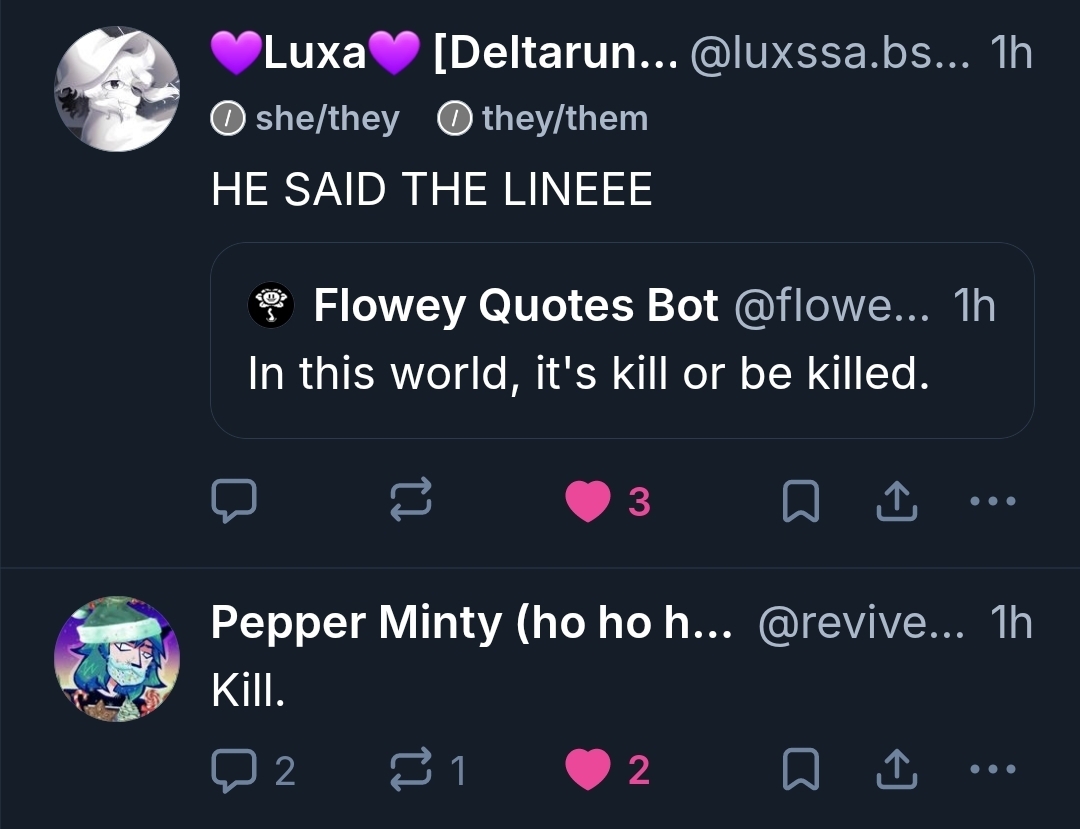
Task: Open the quoted Flowey Quotes Bot post
Action: [620, 374]
